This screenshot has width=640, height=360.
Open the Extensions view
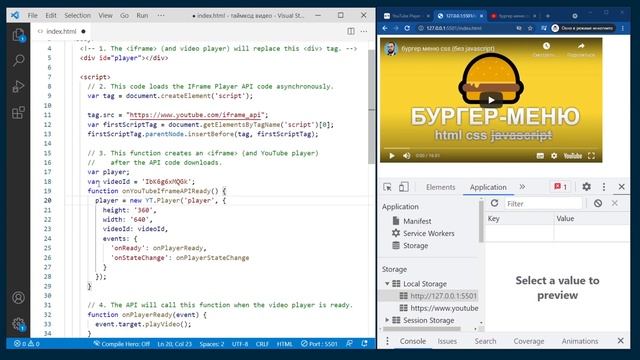pos(18,113)
